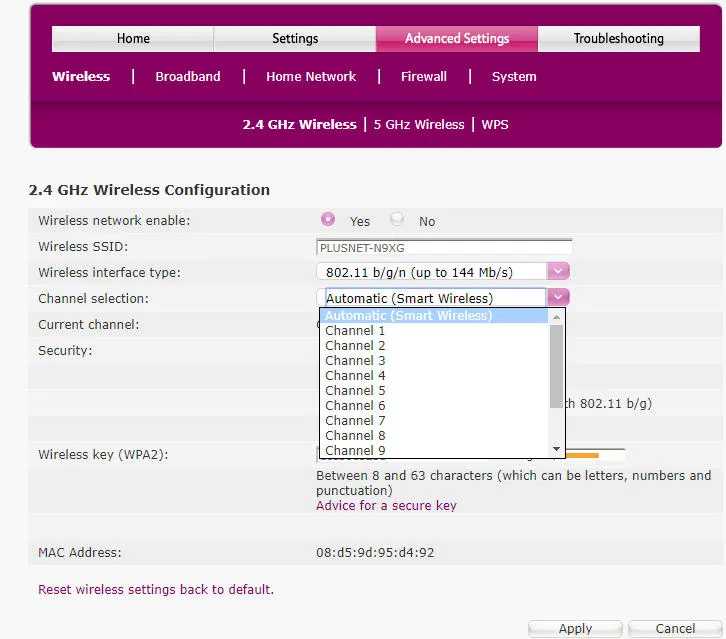726x639 pixels.
Task: Select the No radio button for wireless enable
Action: [x=397, y=220]
